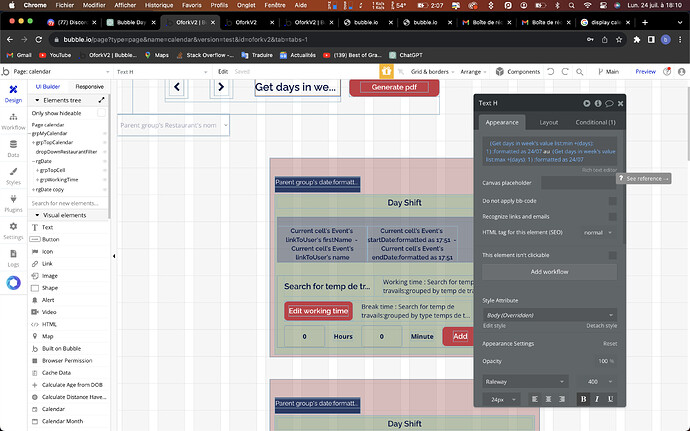Click the info icon in Text H panel

(x=598, y=103)
